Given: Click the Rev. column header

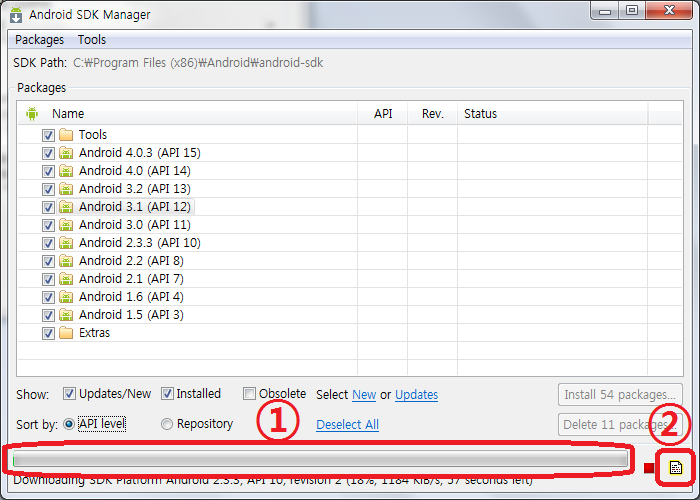Looking at the screenshot, I should [433, 113].
